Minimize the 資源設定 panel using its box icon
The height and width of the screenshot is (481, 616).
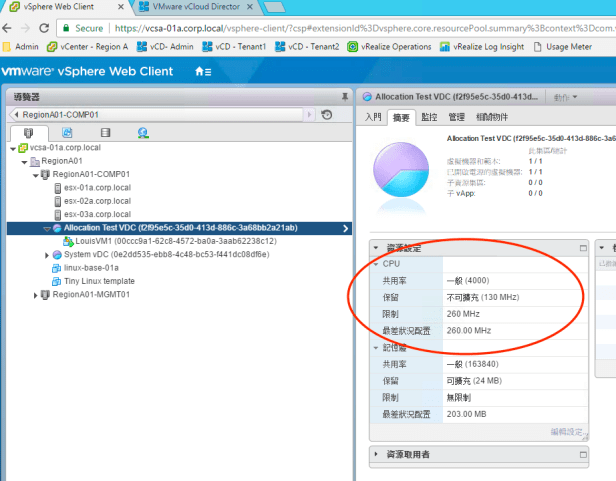coord(582,247)
